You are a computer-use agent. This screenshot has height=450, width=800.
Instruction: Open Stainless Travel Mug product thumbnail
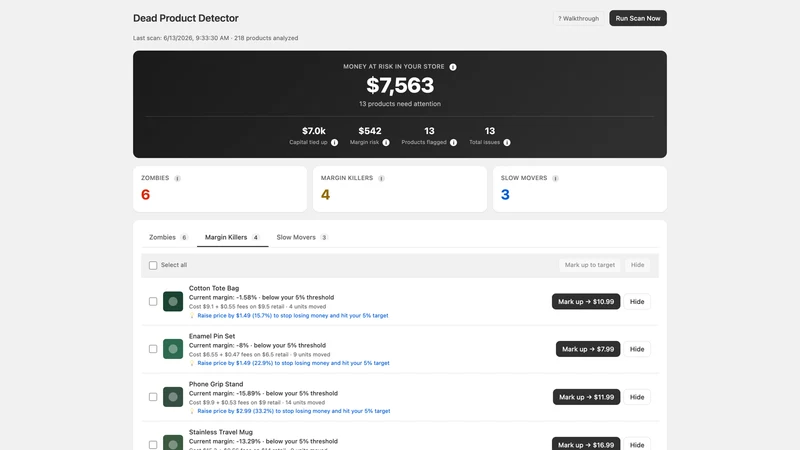(173, 443)
